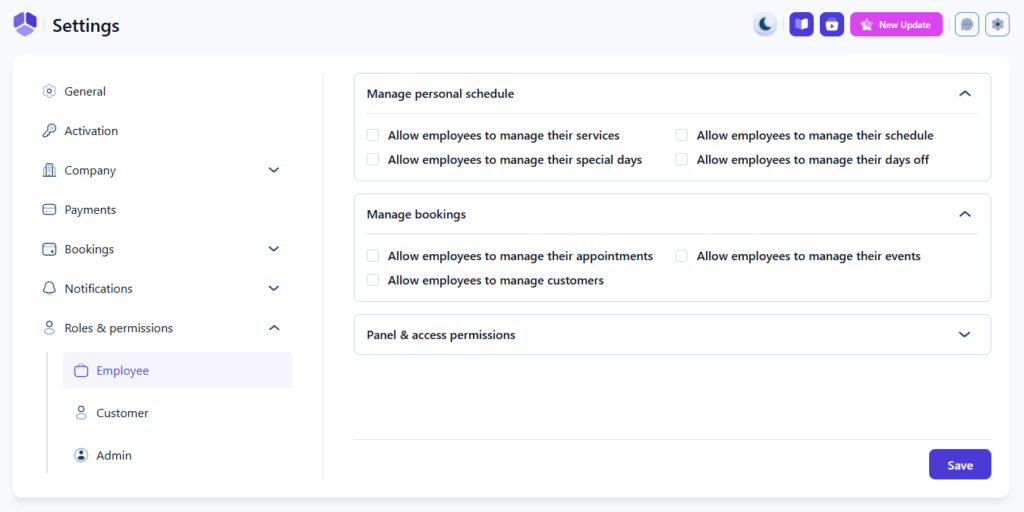Viewport: 1024px width, 512px height.
Task: Collapse the Manage personal schedule section
Action: [x=964, y=94]
